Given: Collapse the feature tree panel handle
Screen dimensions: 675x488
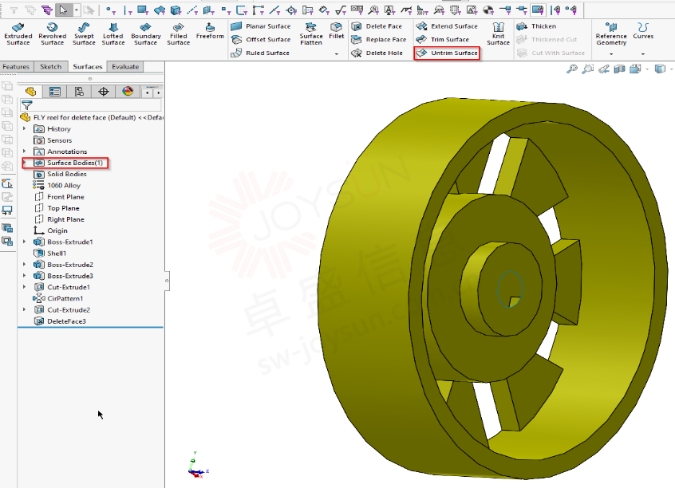Looking at the screenshot, I should coord(167,281).
